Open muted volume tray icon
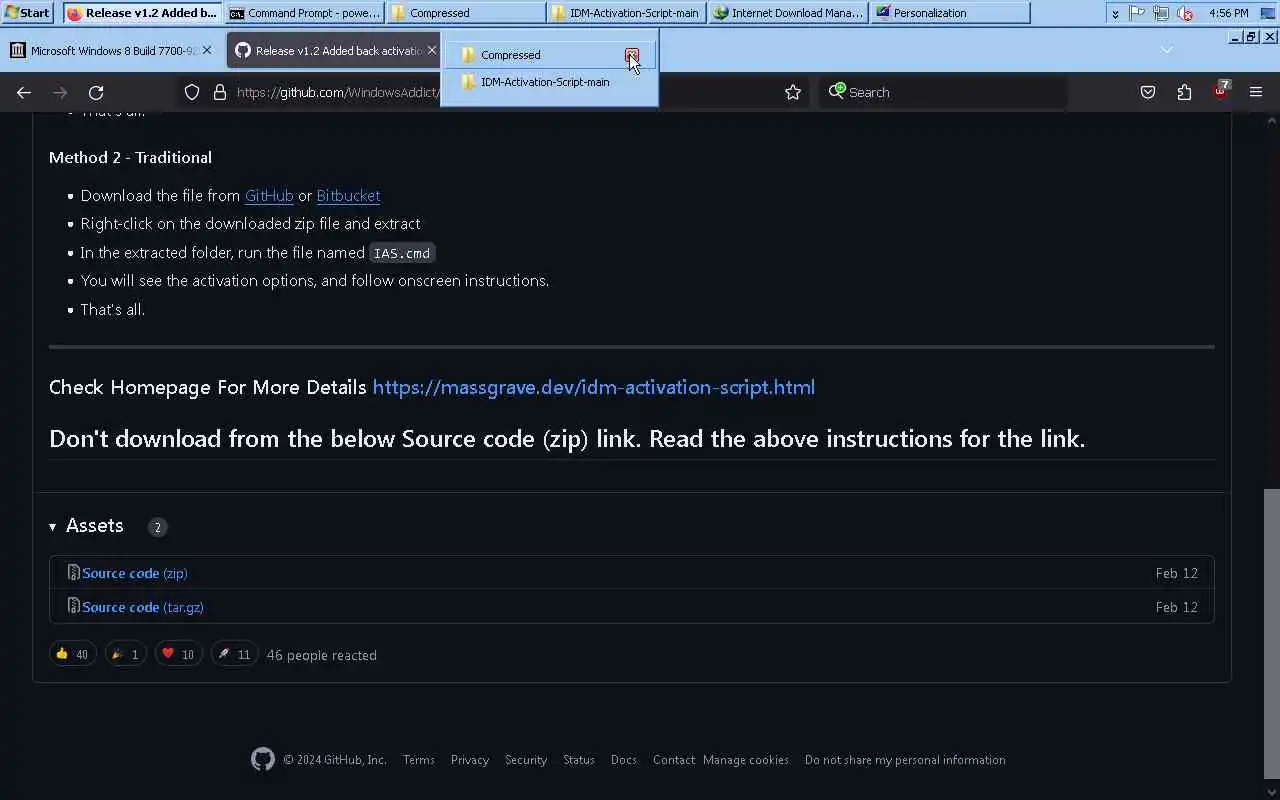This screenshot has width=1280, height=800. [1185, 13]
